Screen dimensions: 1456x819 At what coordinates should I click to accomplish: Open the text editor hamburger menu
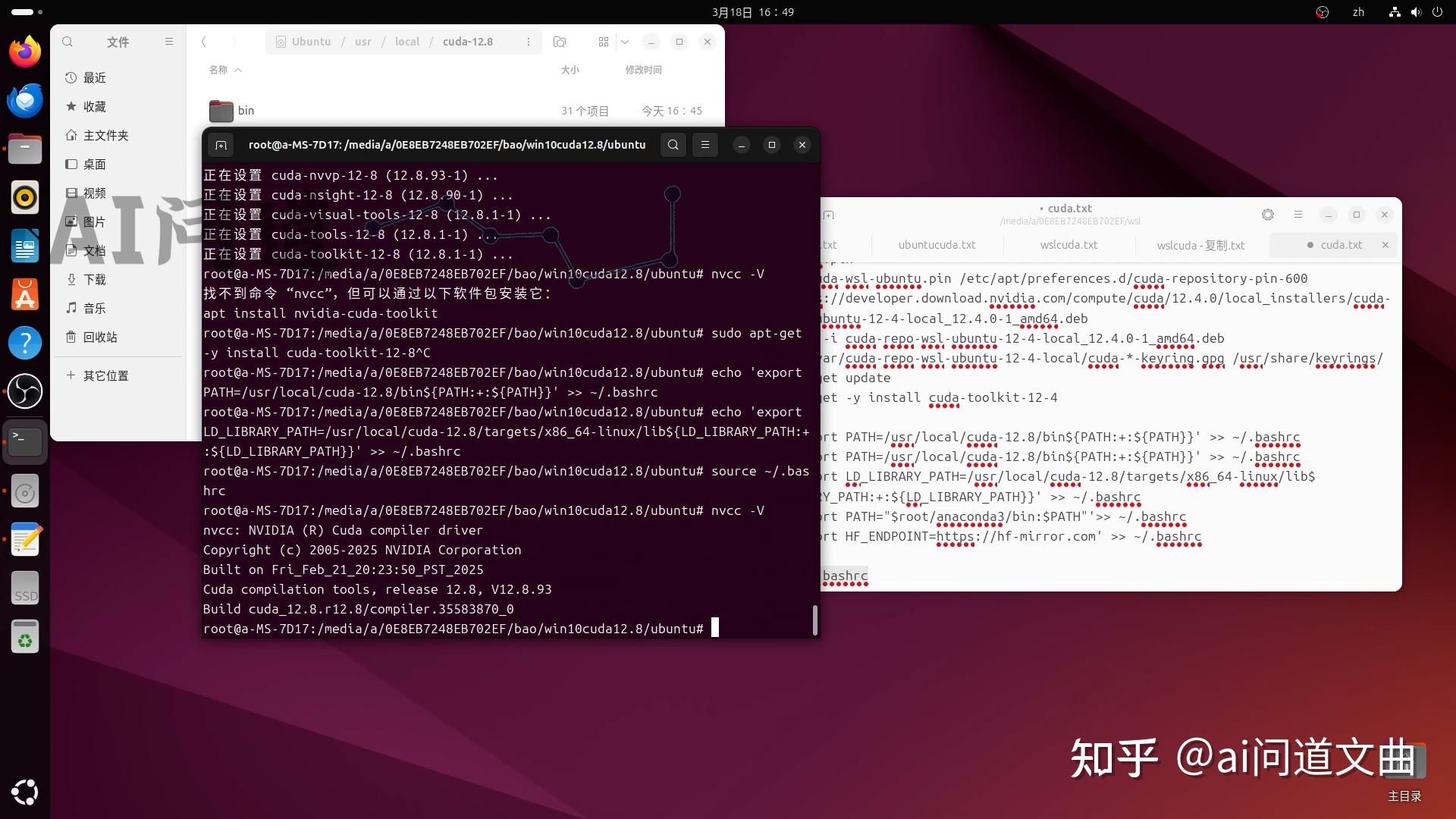[x=1298, y=215]
